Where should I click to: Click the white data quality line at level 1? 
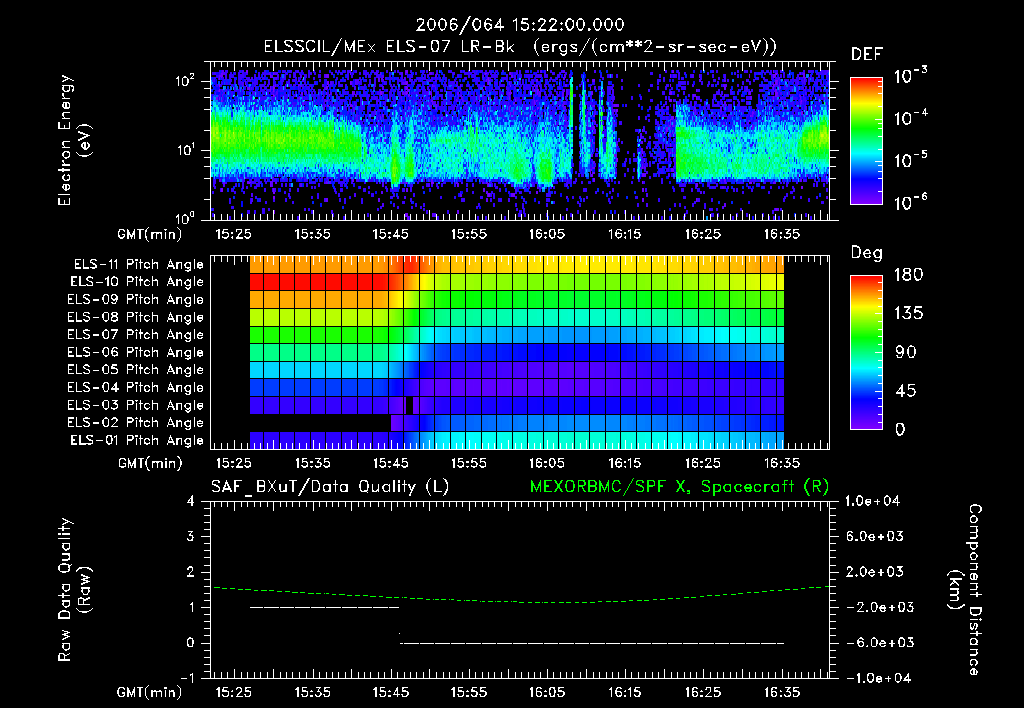pyautogui.click(x=325, y=607)
